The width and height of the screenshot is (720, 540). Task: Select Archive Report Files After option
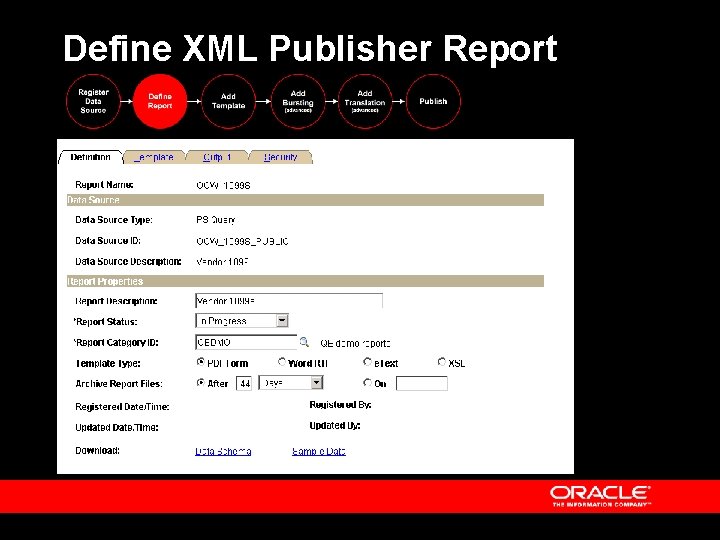pos(201,382)
